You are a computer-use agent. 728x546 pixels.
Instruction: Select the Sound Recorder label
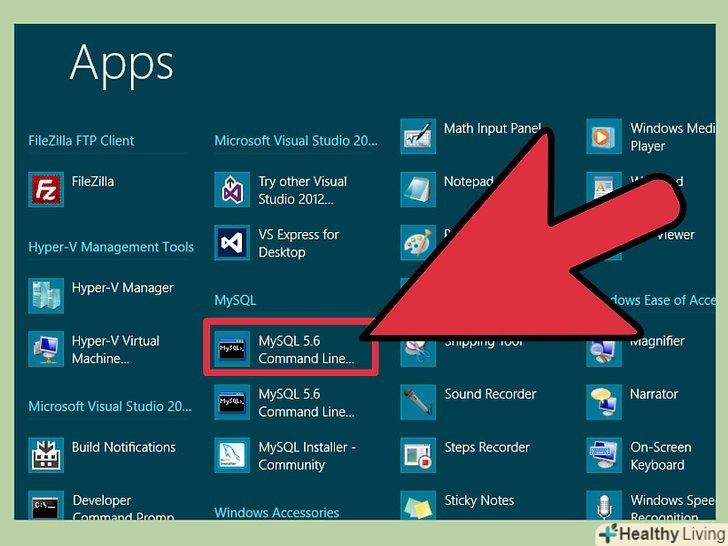coord(490,394)
